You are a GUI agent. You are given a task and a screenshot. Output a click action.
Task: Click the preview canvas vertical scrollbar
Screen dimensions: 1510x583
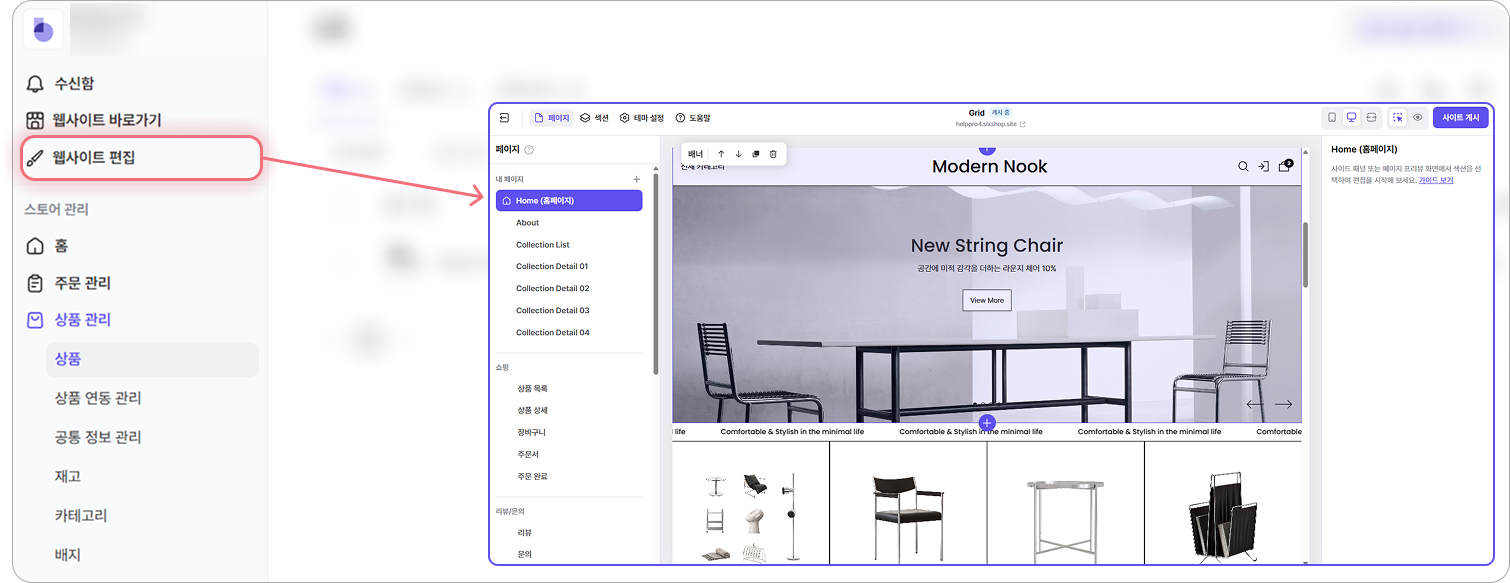(1305, 254)
